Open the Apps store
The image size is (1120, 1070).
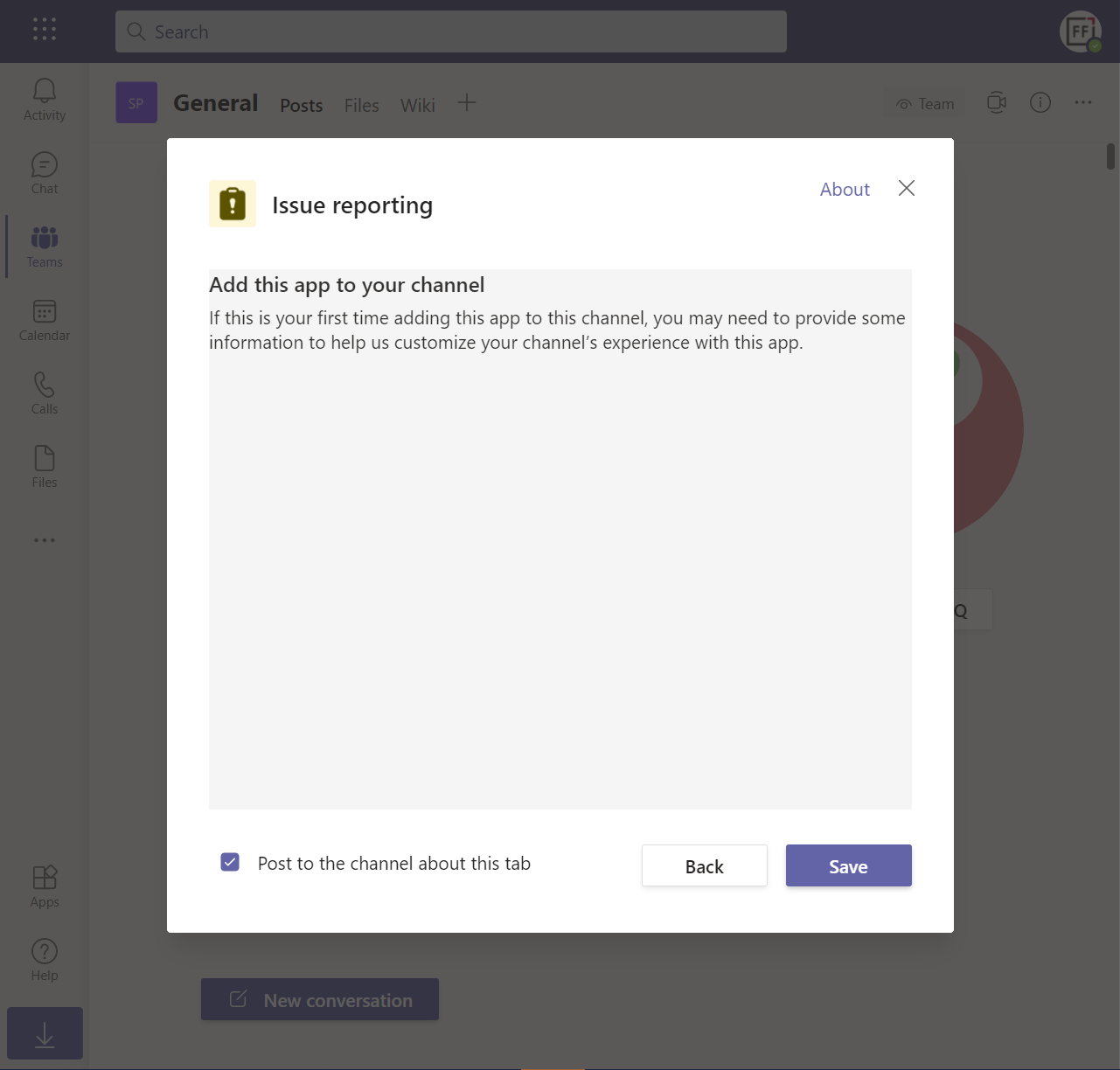tap(45, 886)
